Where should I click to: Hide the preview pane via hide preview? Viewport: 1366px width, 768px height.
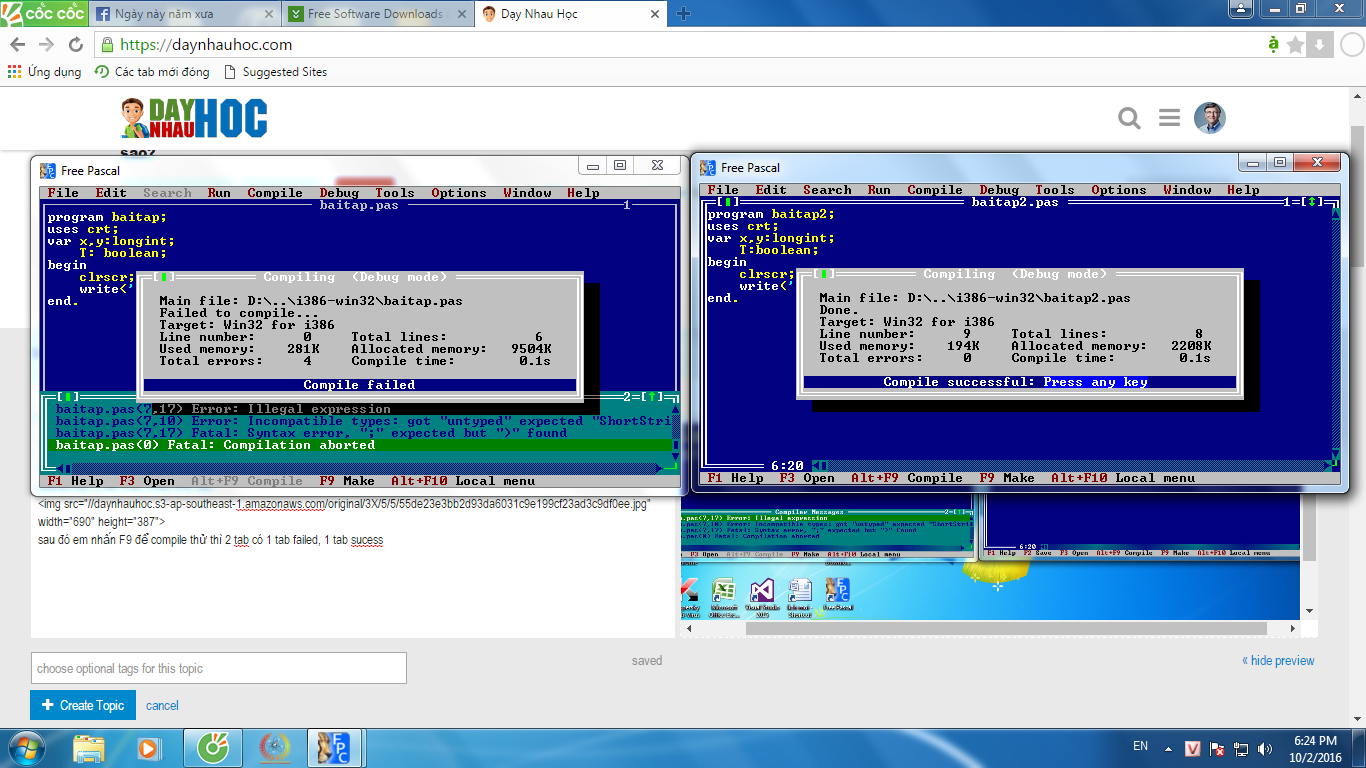click(x=1278, y=660)
